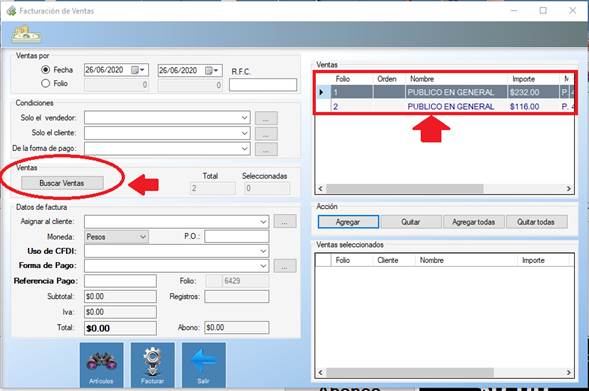Screen dimensions: 589x391
Task: Select the Fecha radio button
Action: tap(45, 69)
